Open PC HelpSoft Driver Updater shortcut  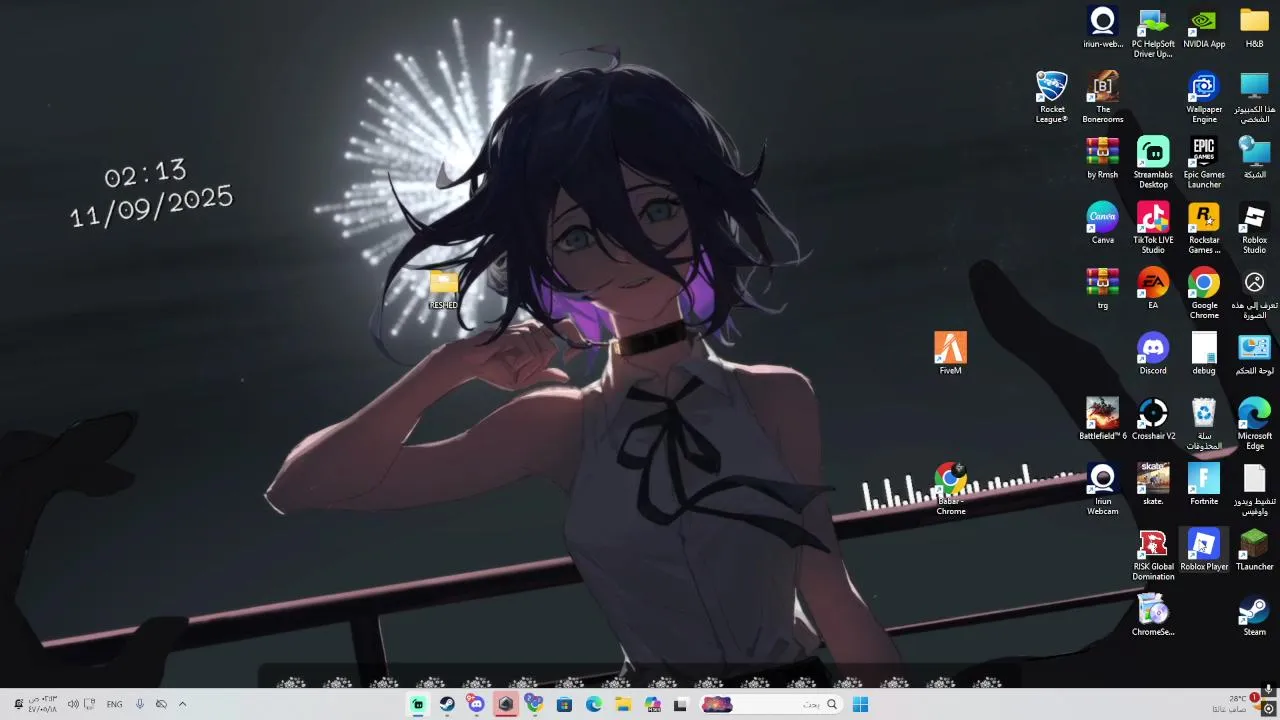click(1153, 33)
